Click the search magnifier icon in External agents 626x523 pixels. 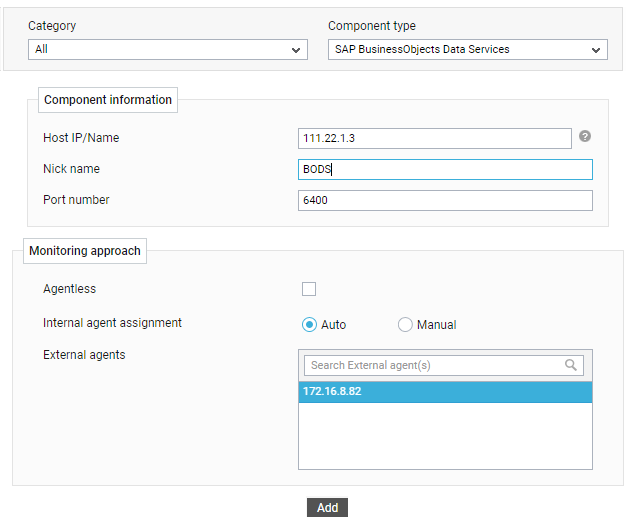coord(571,365)
